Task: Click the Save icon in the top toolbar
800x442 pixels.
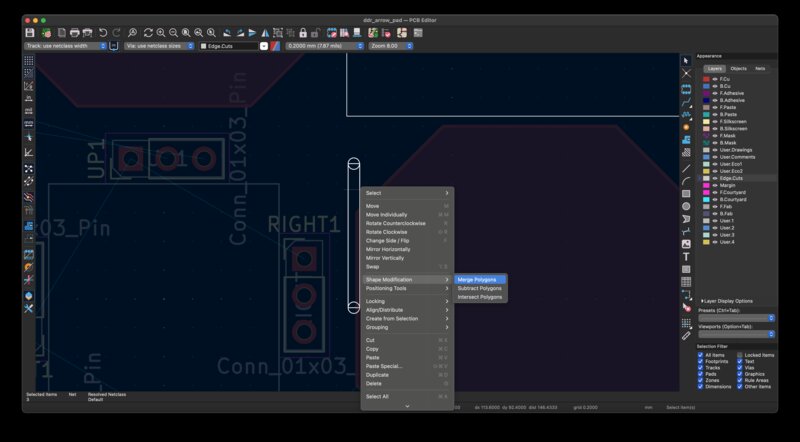Action: 30,33
